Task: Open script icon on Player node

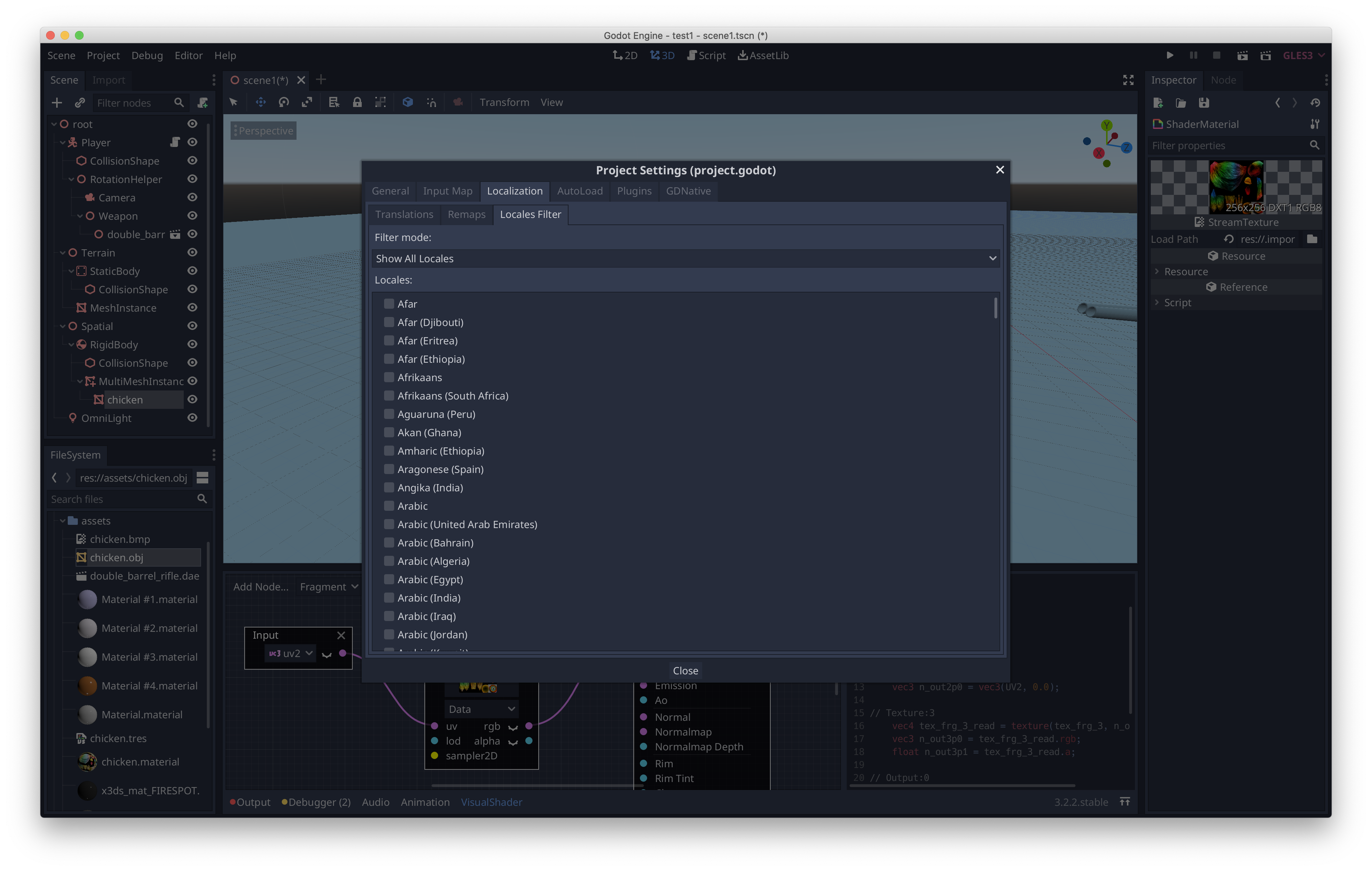Action: pyautogui.click(x=175, y=142)
